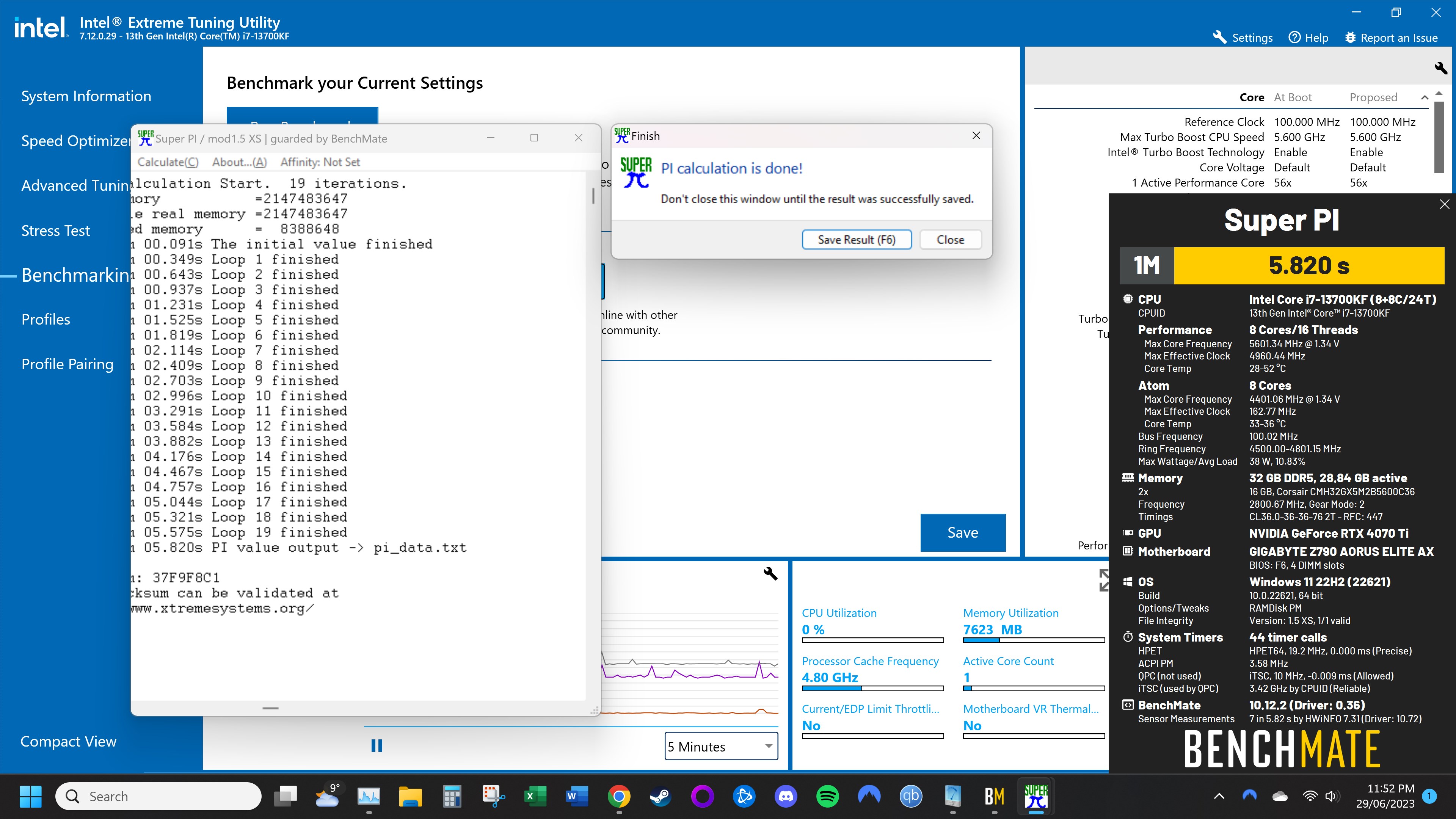1456x819 pixels.
Task: Close the Finish dialog with the X
Action: 976,136
